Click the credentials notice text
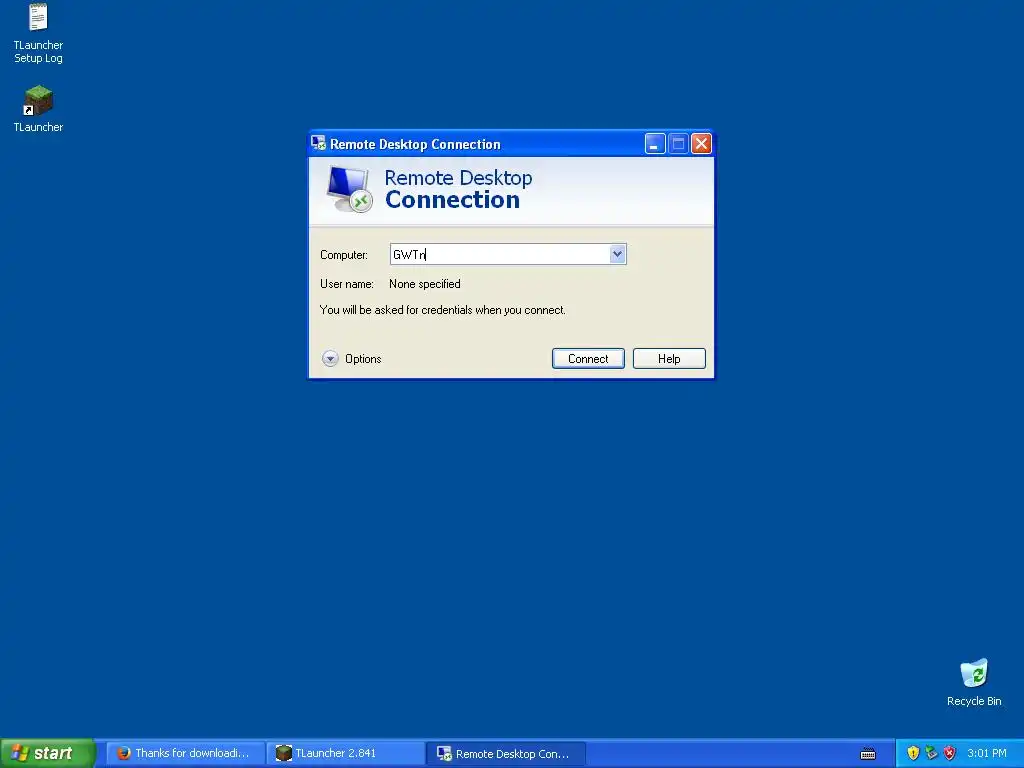This screenshot has width=1024, height=768. pos(443,310)
